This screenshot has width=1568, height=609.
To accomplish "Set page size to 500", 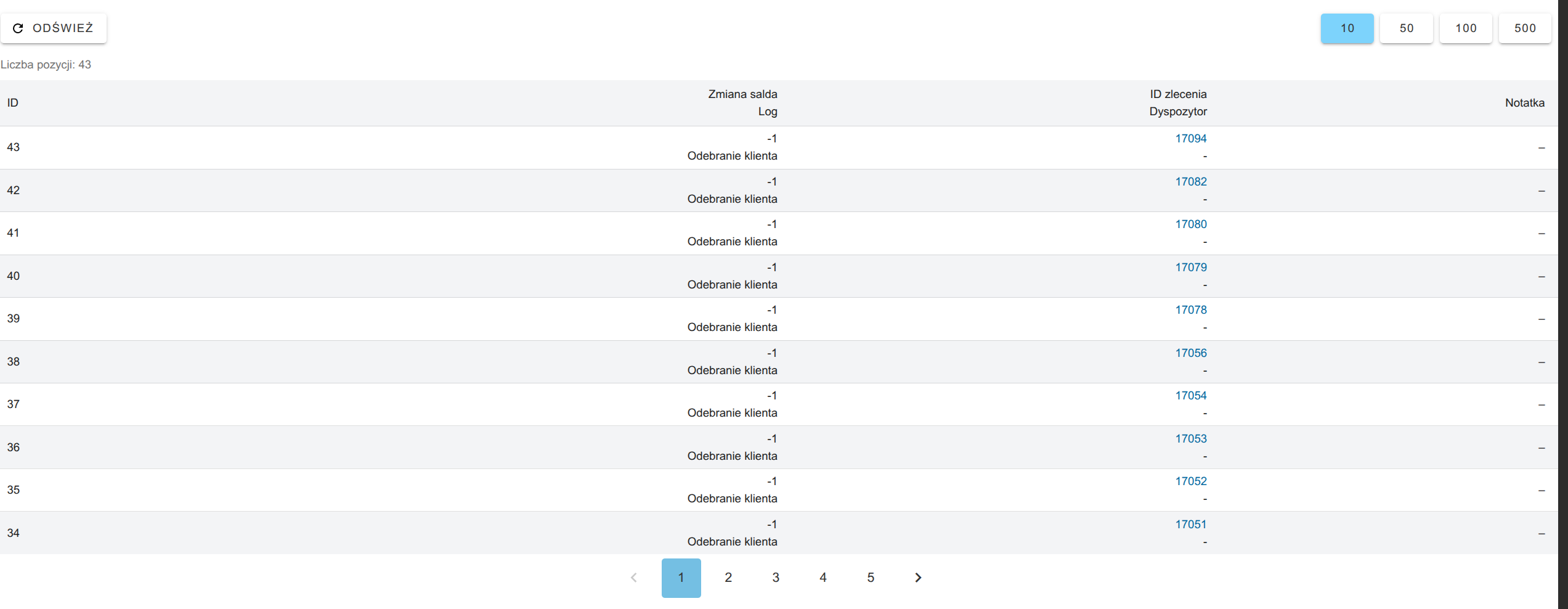I will [1525, 28].
